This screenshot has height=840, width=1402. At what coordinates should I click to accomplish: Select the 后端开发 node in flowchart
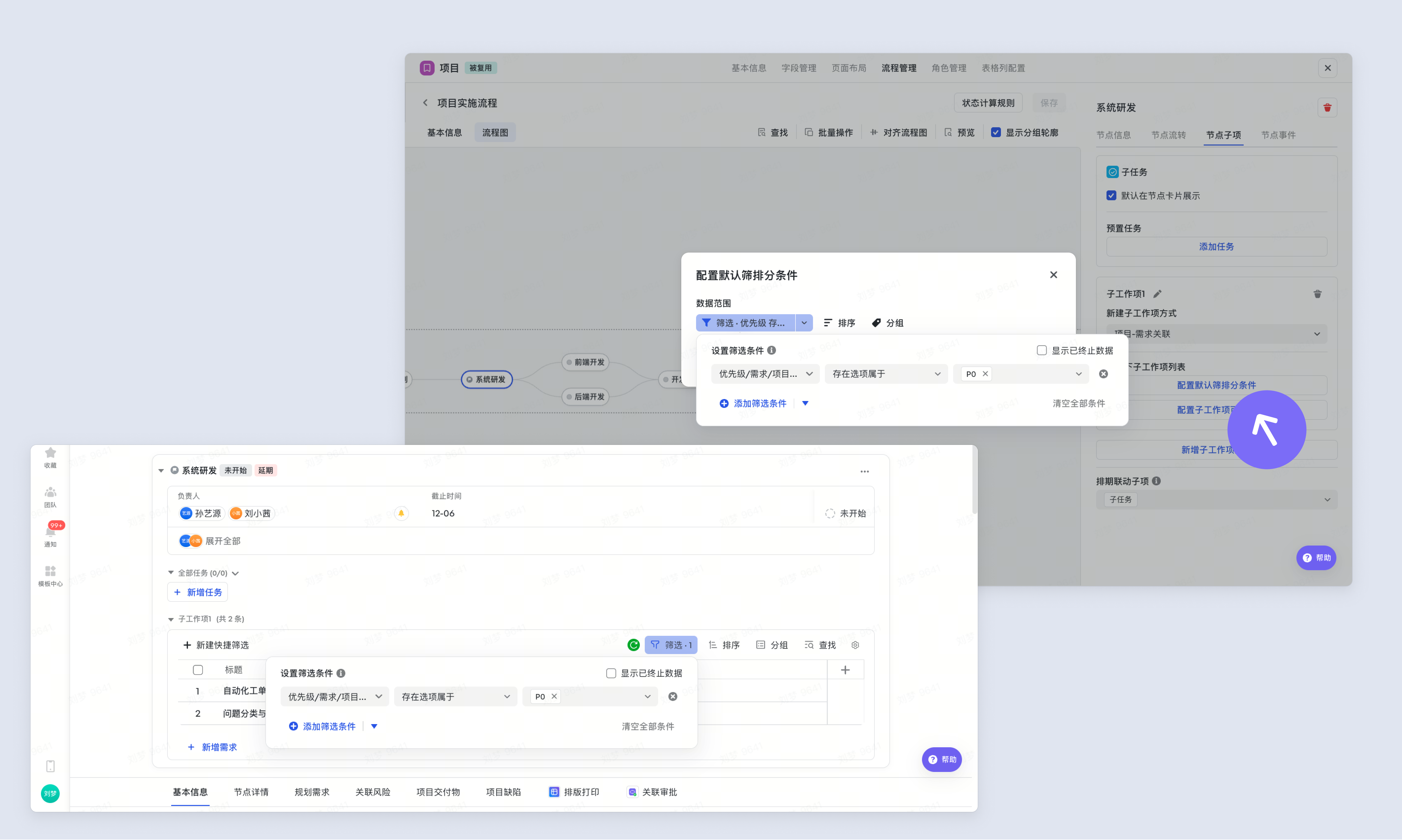[585, 397]
